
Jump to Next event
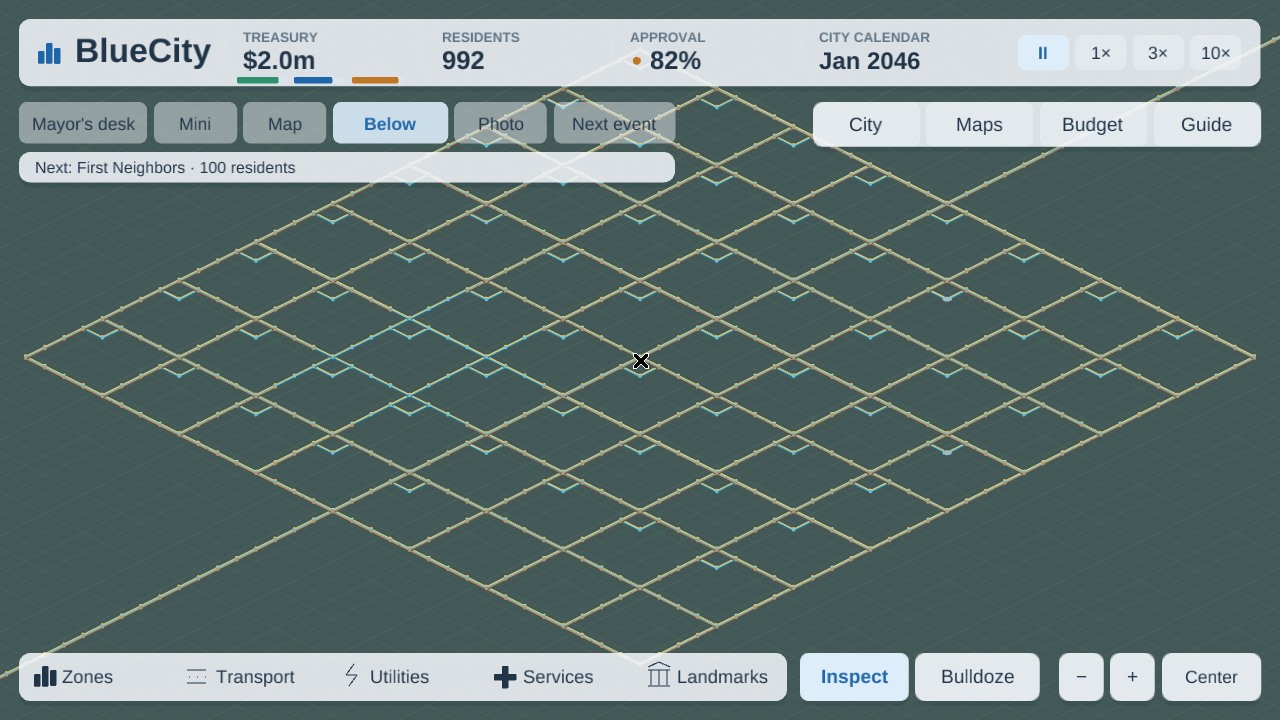pyautogui.click(x=614, y=124)
